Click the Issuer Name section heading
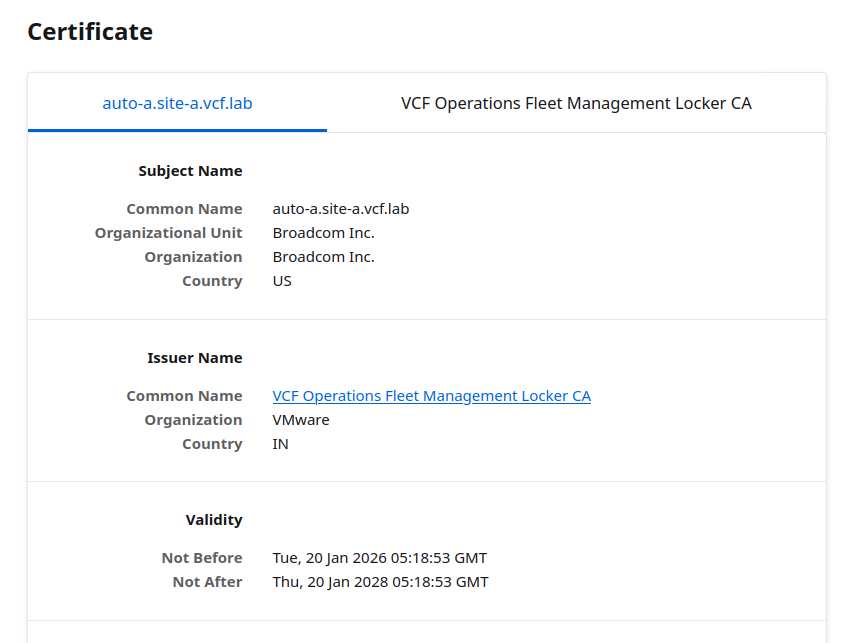The image size is (854, 643). pyautogui.click(x=194, y=358)
